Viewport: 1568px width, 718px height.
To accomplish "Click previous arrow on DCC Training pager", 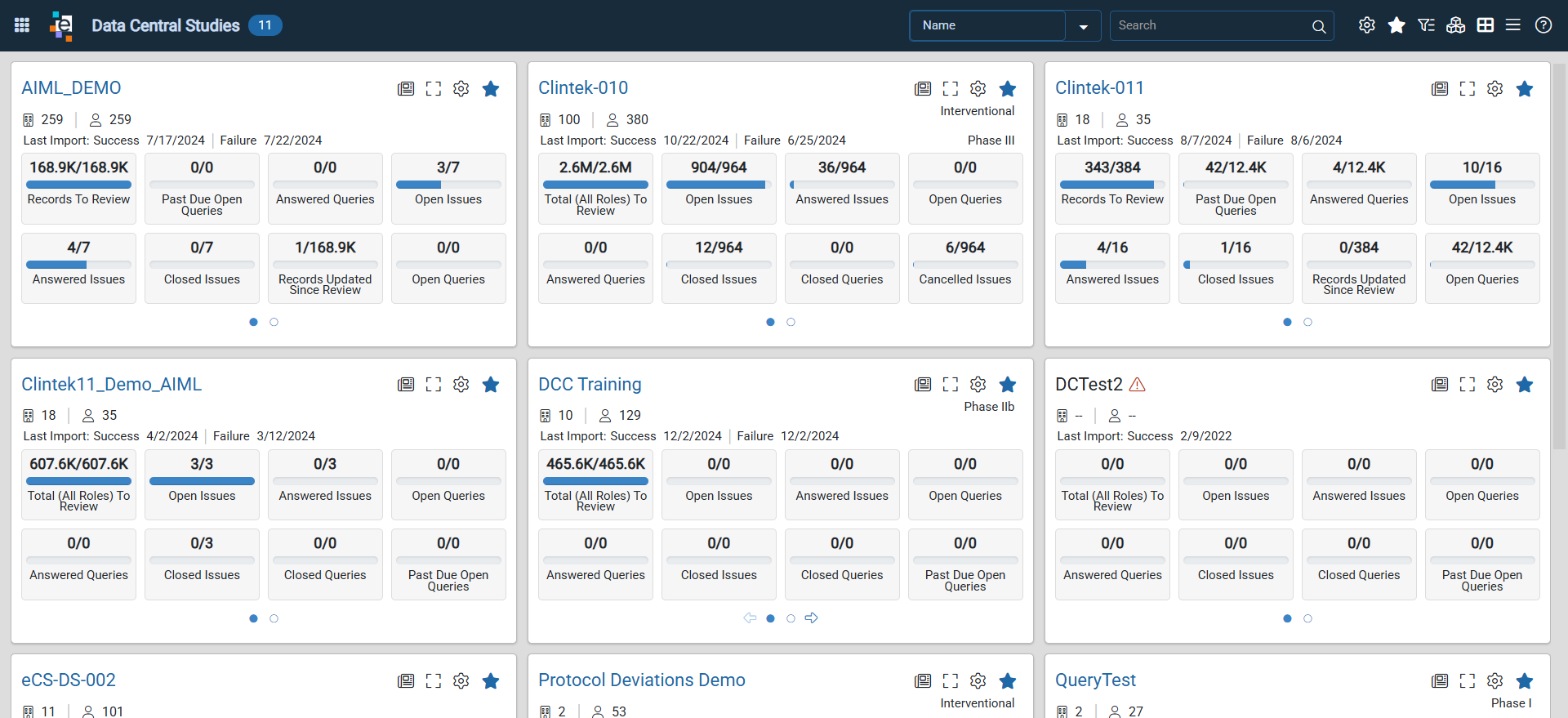I will tap(750, 618).
